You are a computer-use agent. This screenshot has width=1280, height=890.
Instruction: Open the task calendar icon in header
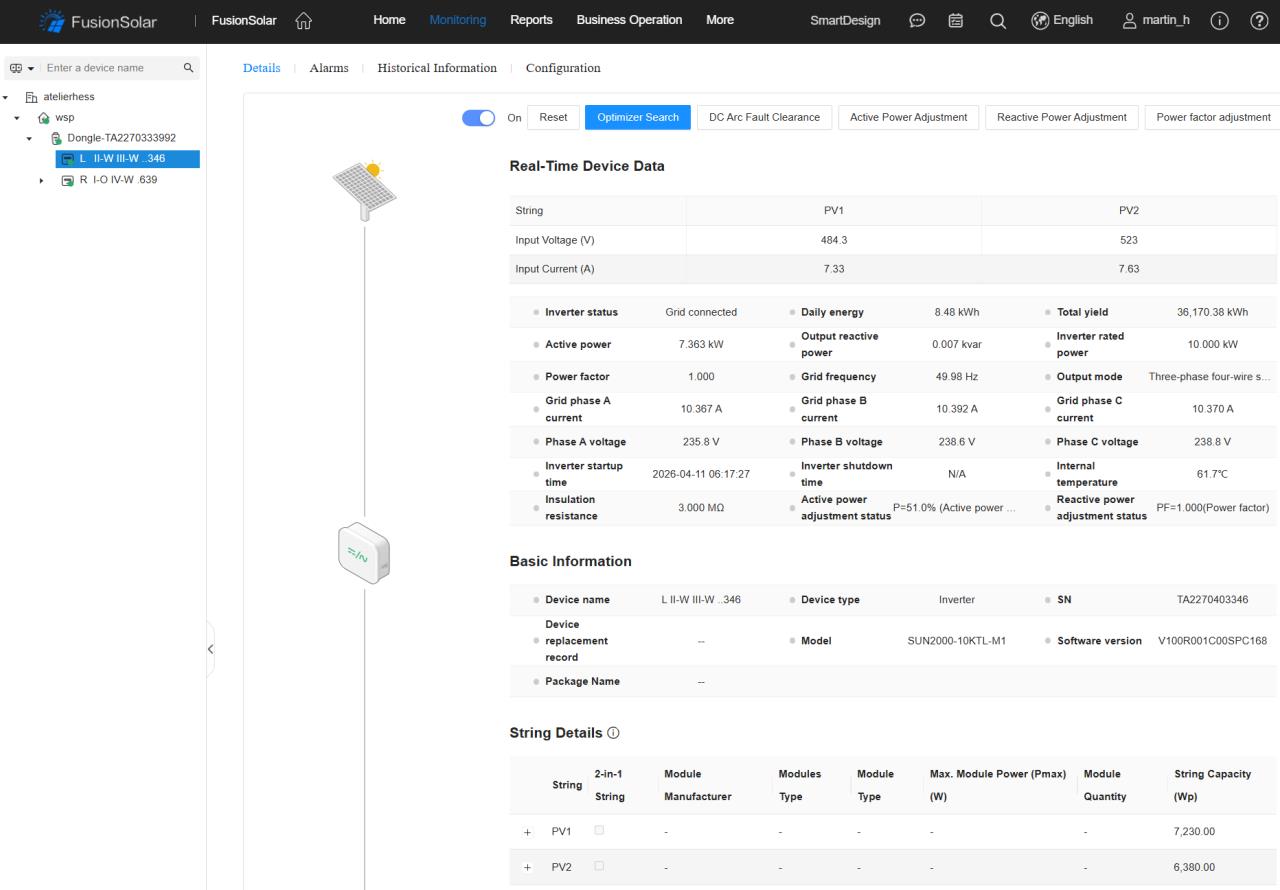pyautogui.click(x=955, y=20)
